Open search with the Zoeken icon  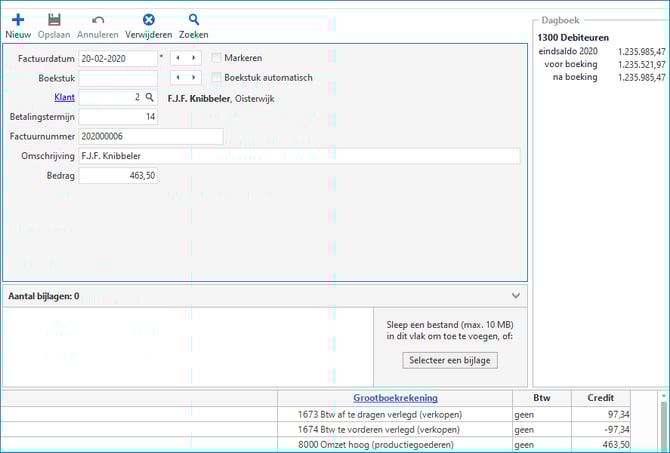[x=194, y=20]
